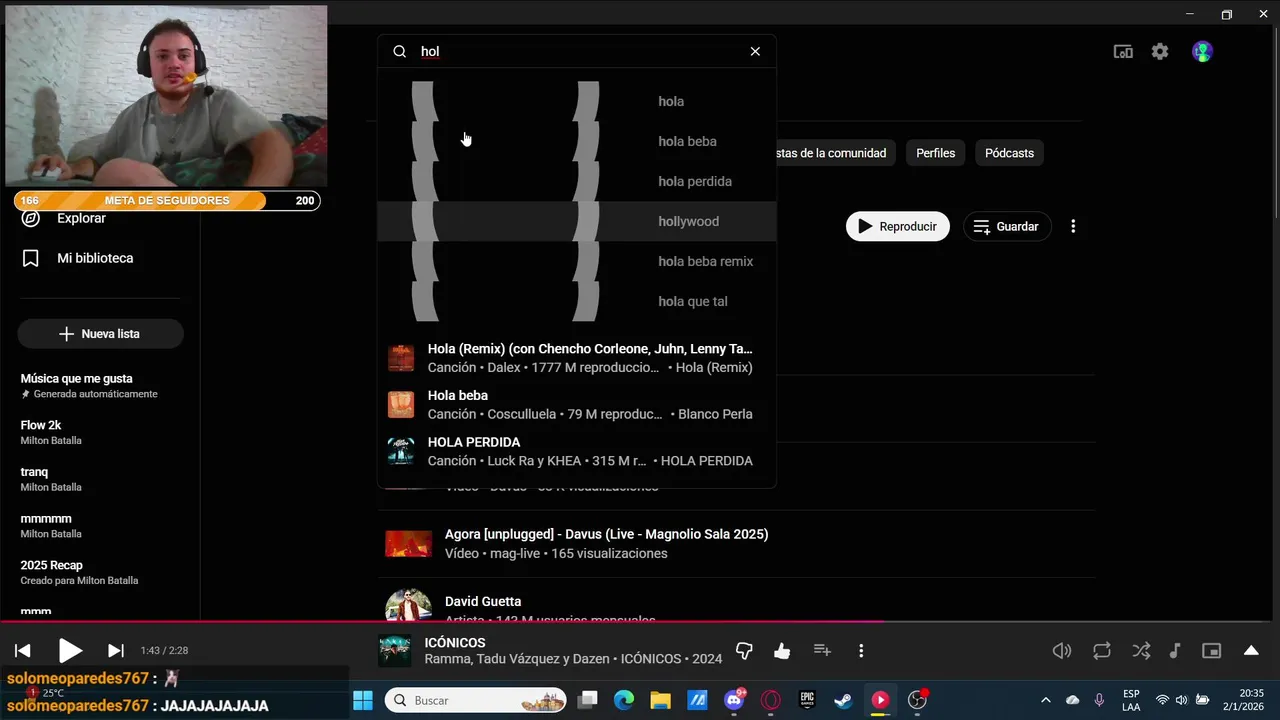
Task: Click the music note icon in the player
Action: point(1175,651)
